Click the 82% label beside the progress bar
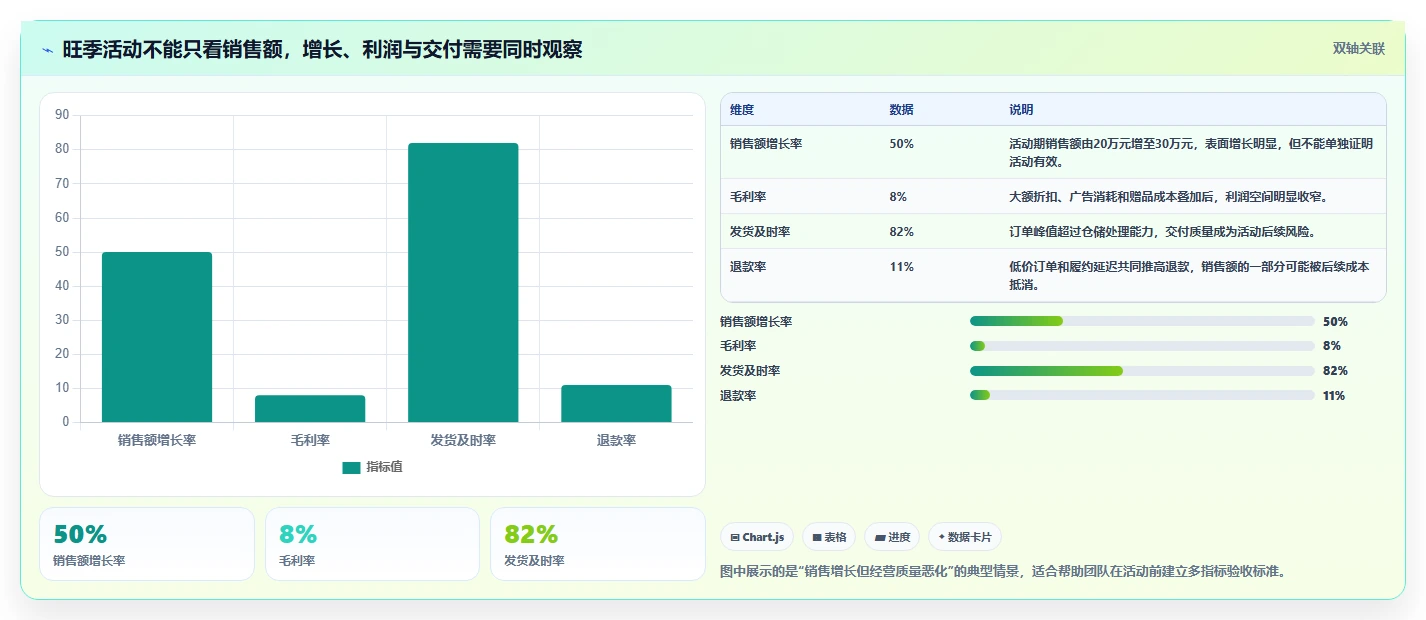This screenshot has width=1426, height=620. tap(1335, 371)
